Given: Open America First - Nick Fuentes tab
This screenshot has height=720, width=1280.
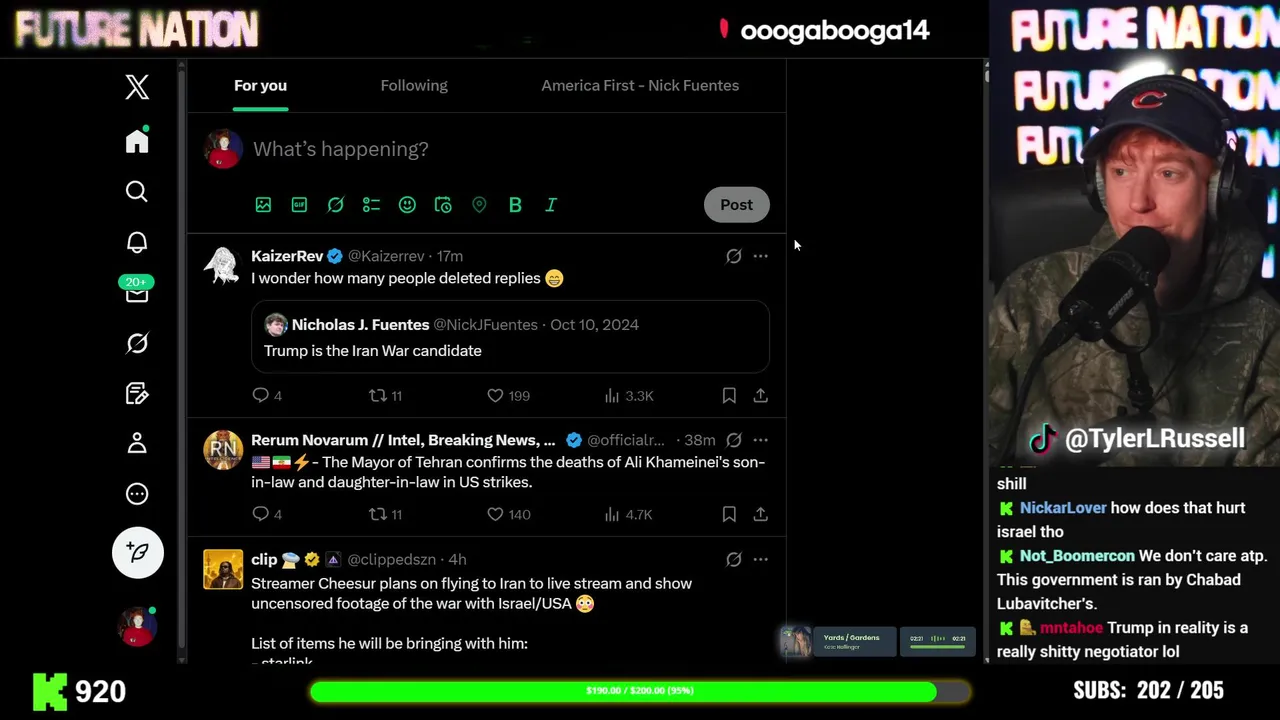Looking at the screenshot, I should click(x=640, y=85).
